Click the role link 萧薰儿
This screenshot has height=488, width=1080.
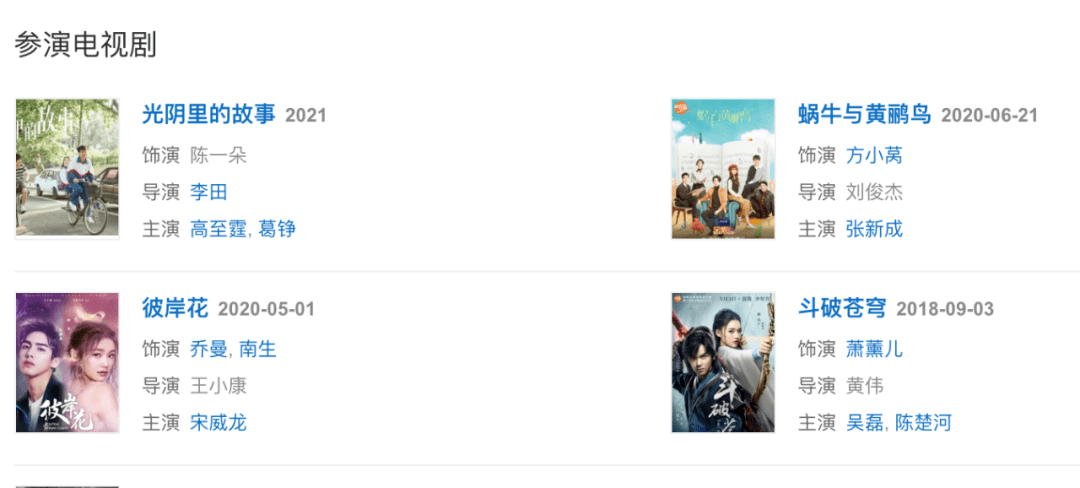pyautogui.click(x=874, y=349)
